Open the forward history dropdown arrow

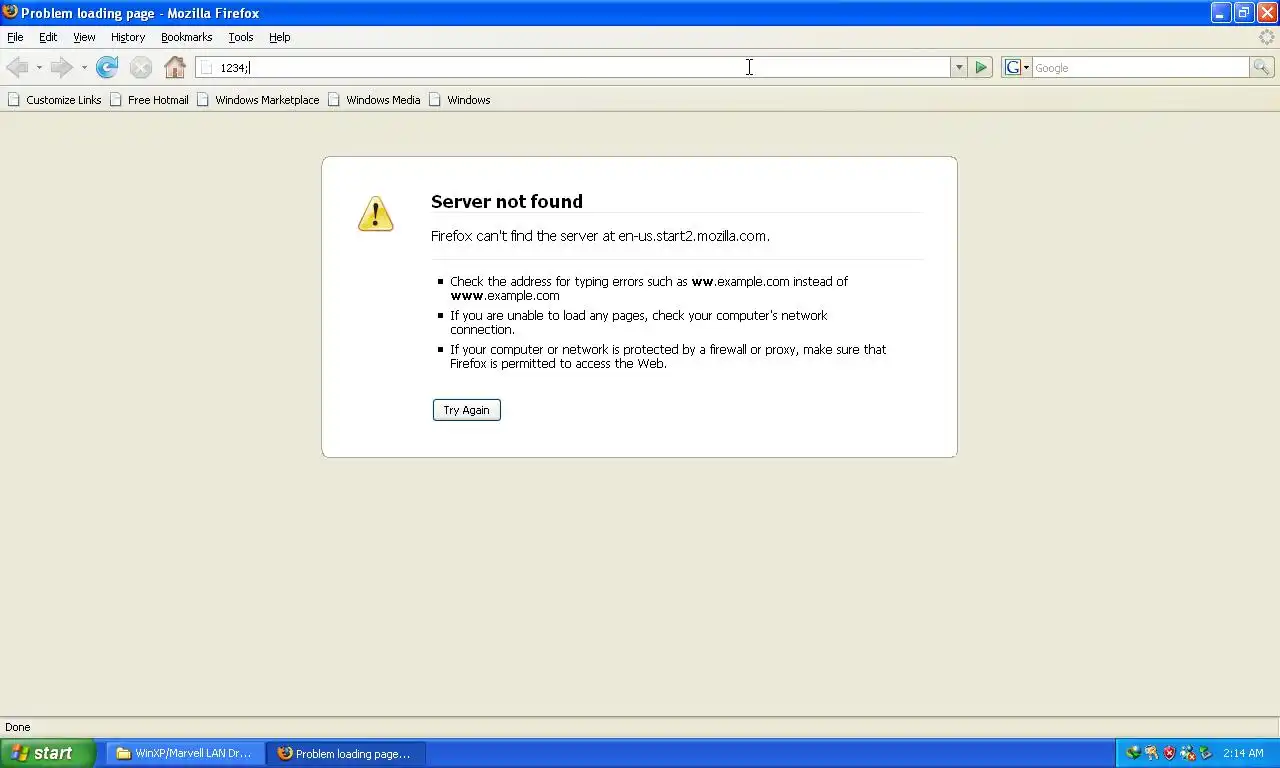pyautogui.click(x=84, y=68)
